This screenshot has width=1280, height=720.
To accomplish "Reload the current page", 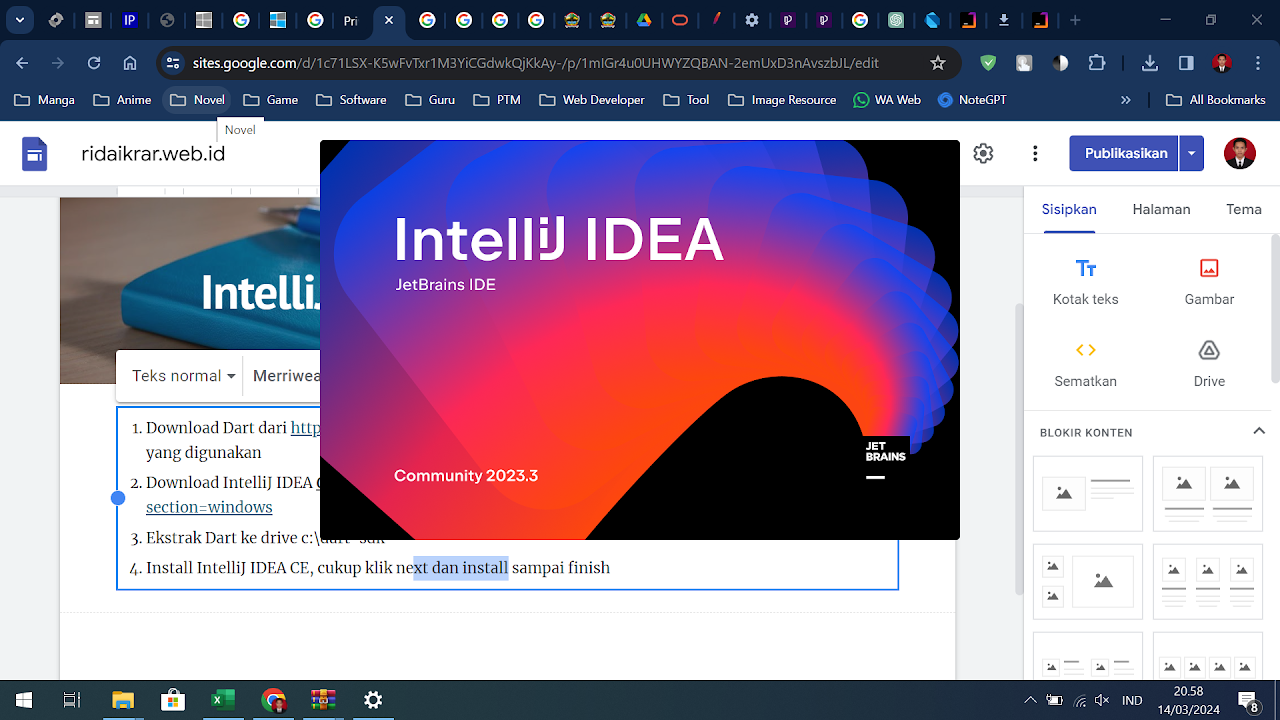I will pyautogui.click(x=94, y=63).
